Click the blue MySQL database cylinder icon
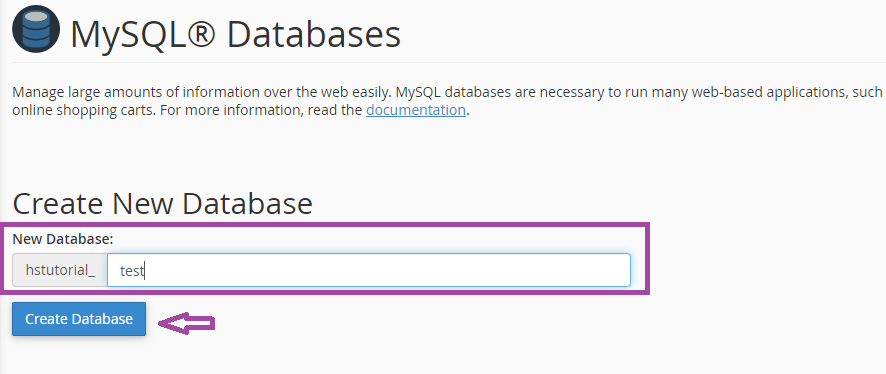This screenshot has height=374, width=886. [x=36, y=29]
